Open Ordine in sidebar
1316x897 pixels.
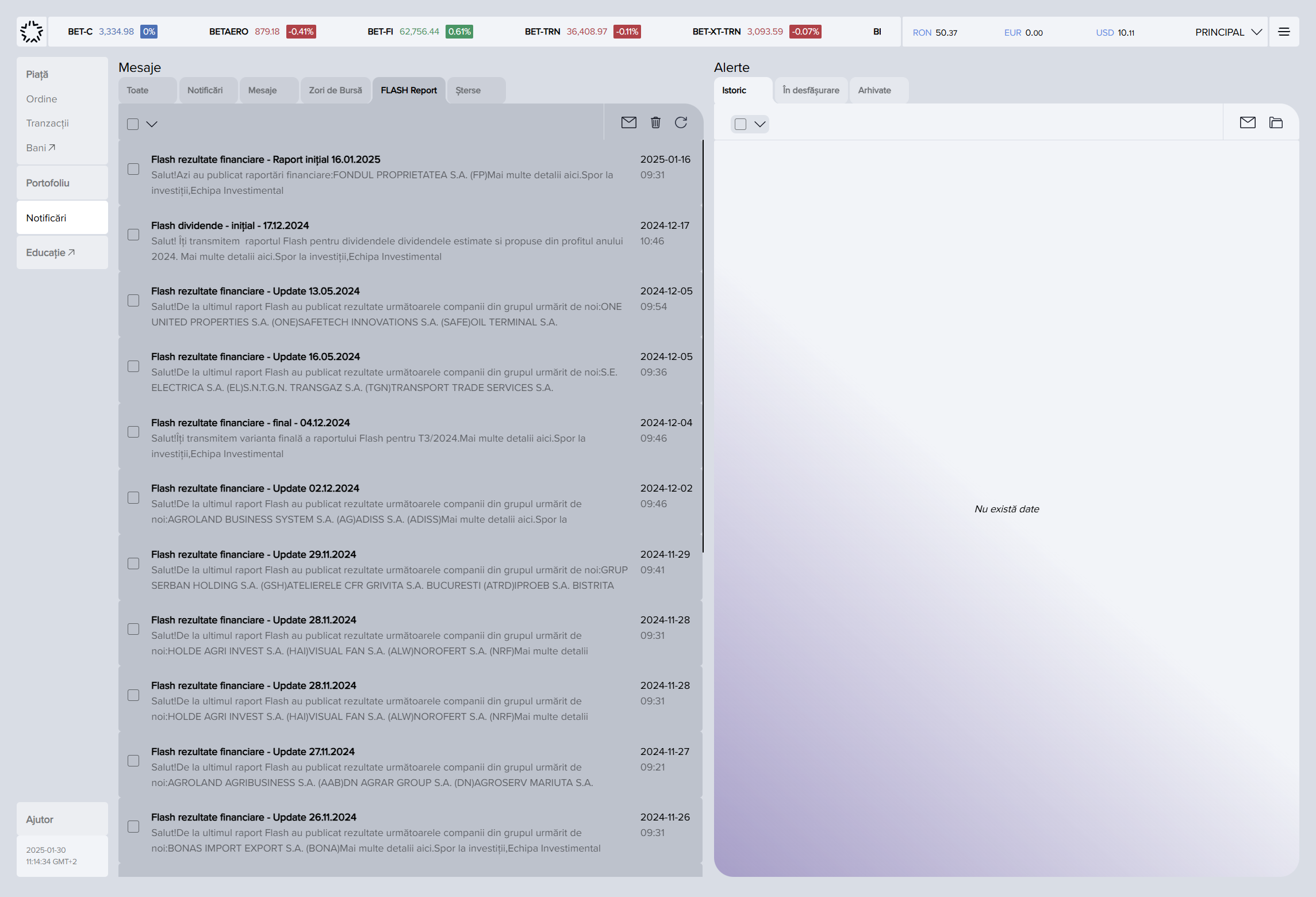click(41, 99)
